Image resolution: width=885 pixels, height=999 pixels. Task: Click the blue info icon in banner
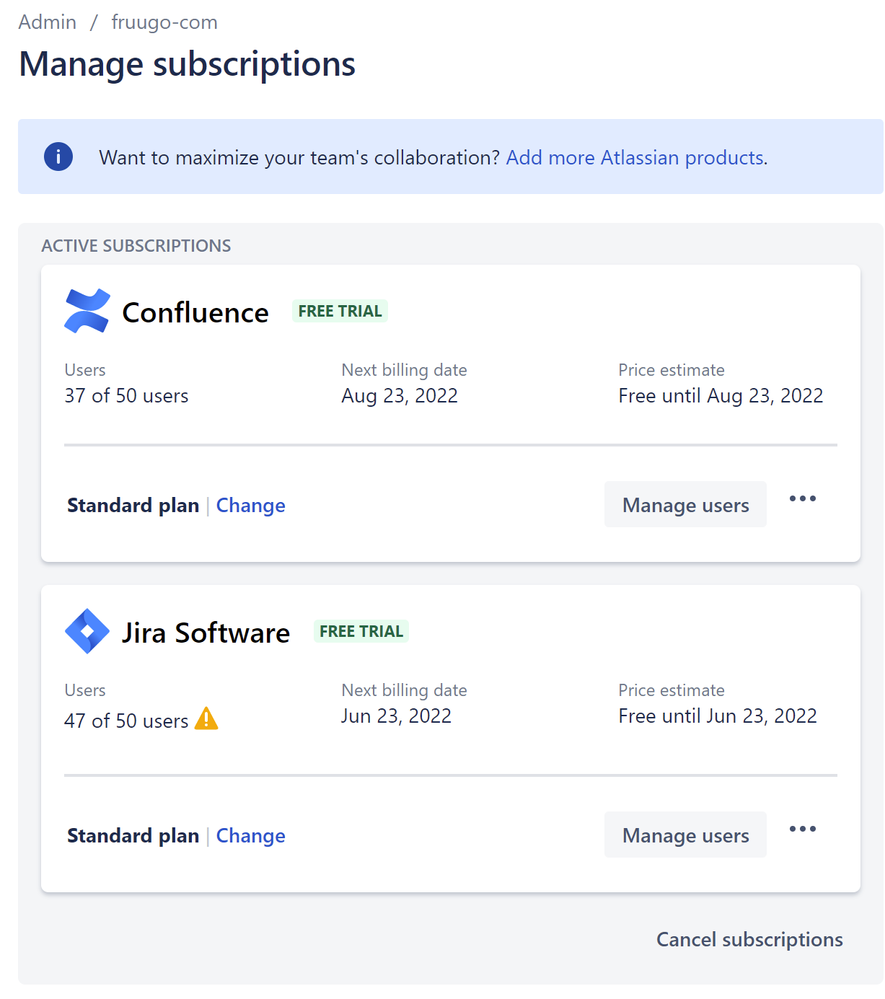click(x=58, y=157)
